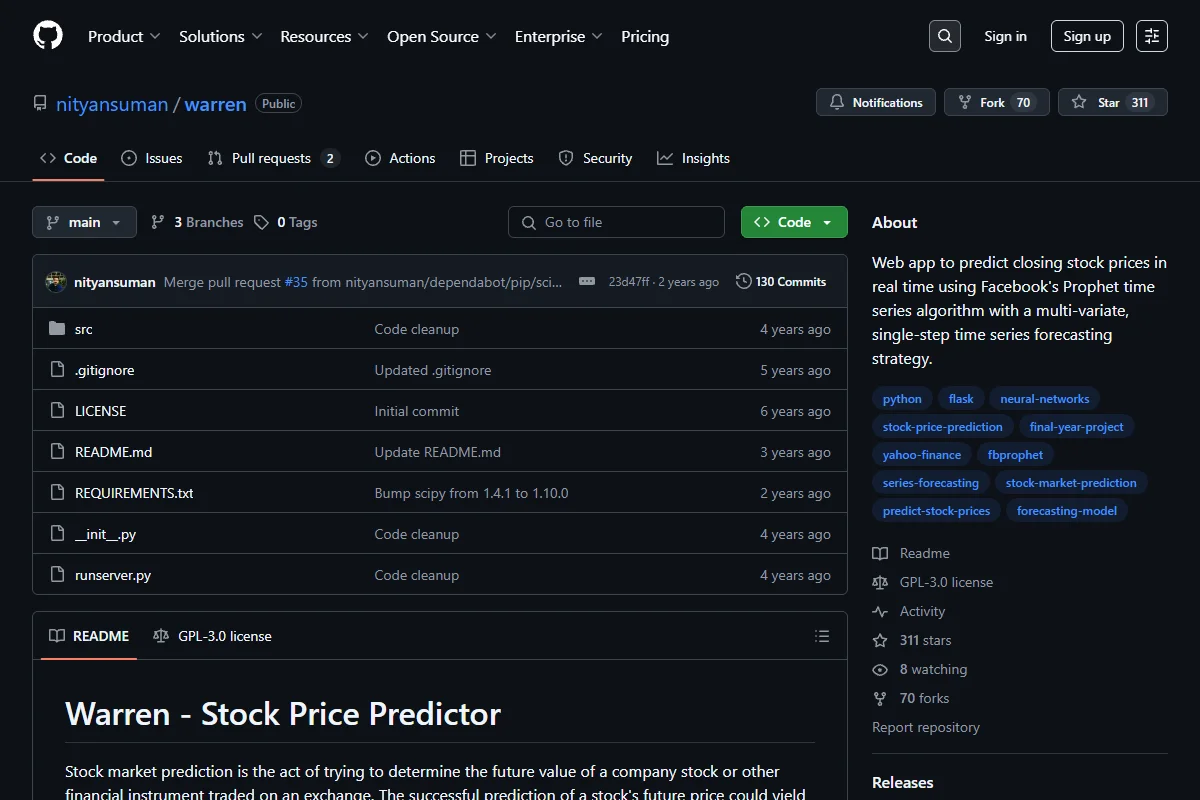Screen dimensions: 1200x800
Task: Click nityansuman's avatar thumbnail
Action: tap(56, 282)
